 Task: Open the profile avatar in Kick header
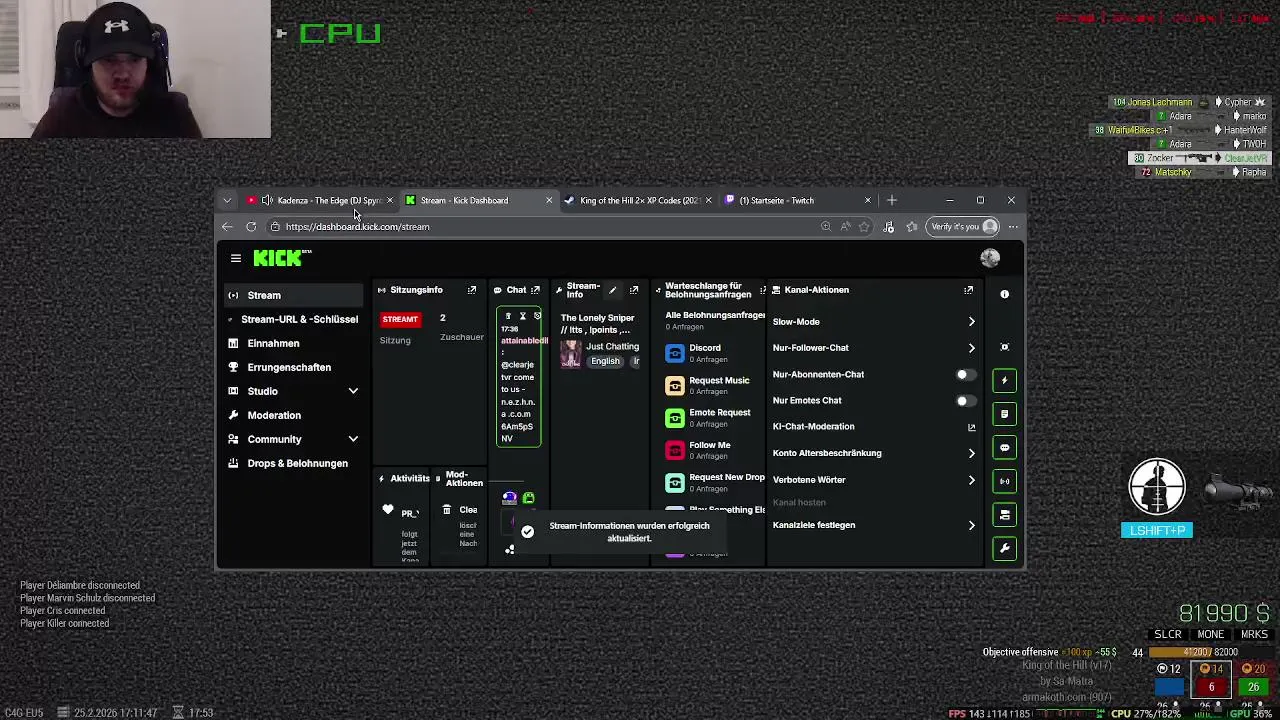[990, 258]
